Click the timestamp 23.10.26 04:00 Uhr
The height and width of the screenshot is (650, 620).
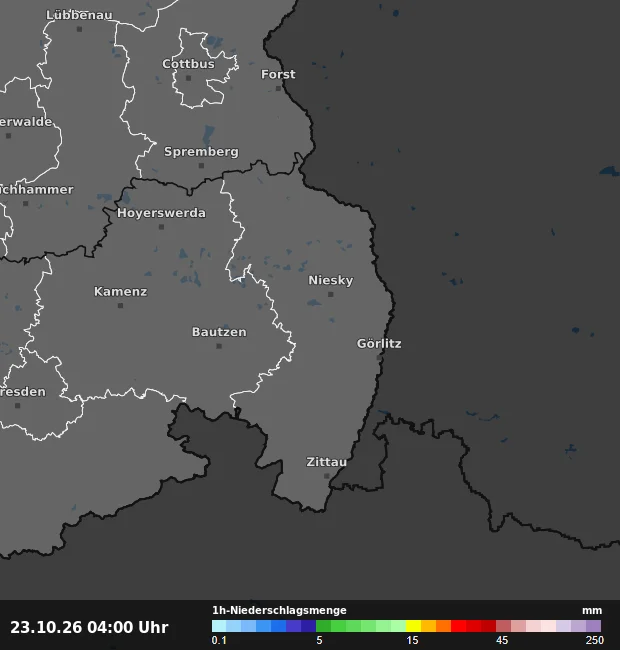90,627
